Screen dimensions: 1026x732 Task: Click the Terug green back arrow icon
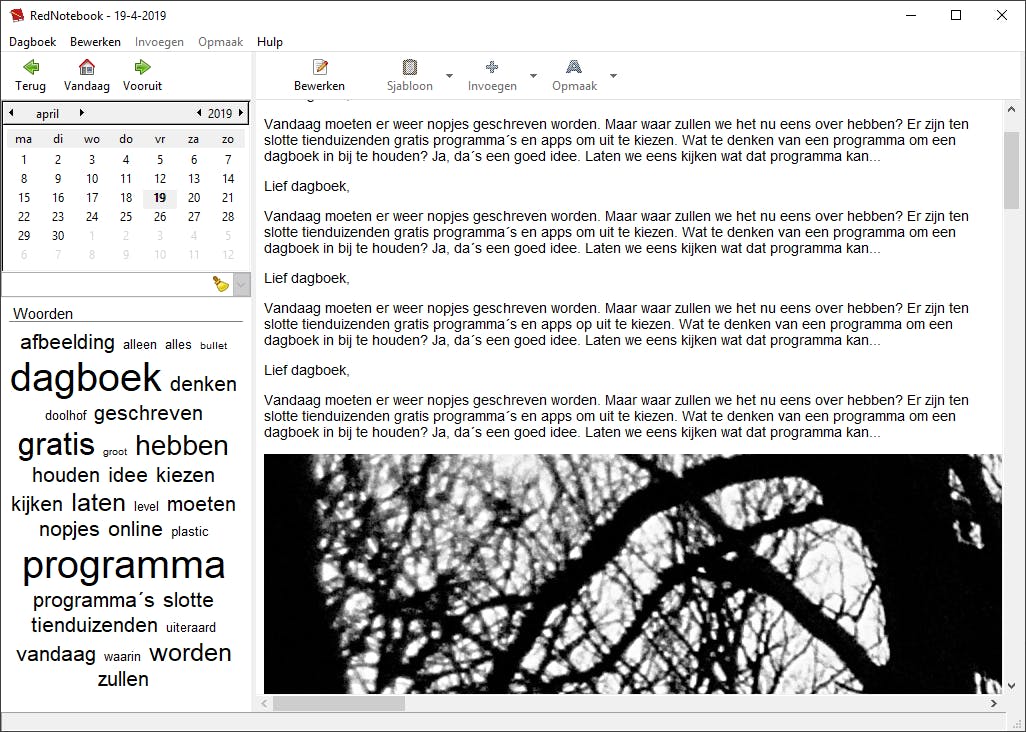click(29, 68)
